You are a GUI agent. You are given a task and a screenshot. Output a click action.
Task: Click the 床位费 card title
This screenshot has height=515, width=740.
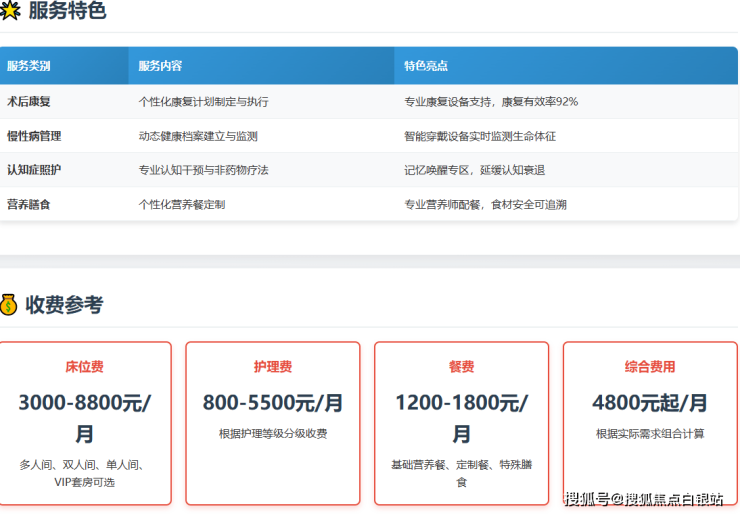85,367
